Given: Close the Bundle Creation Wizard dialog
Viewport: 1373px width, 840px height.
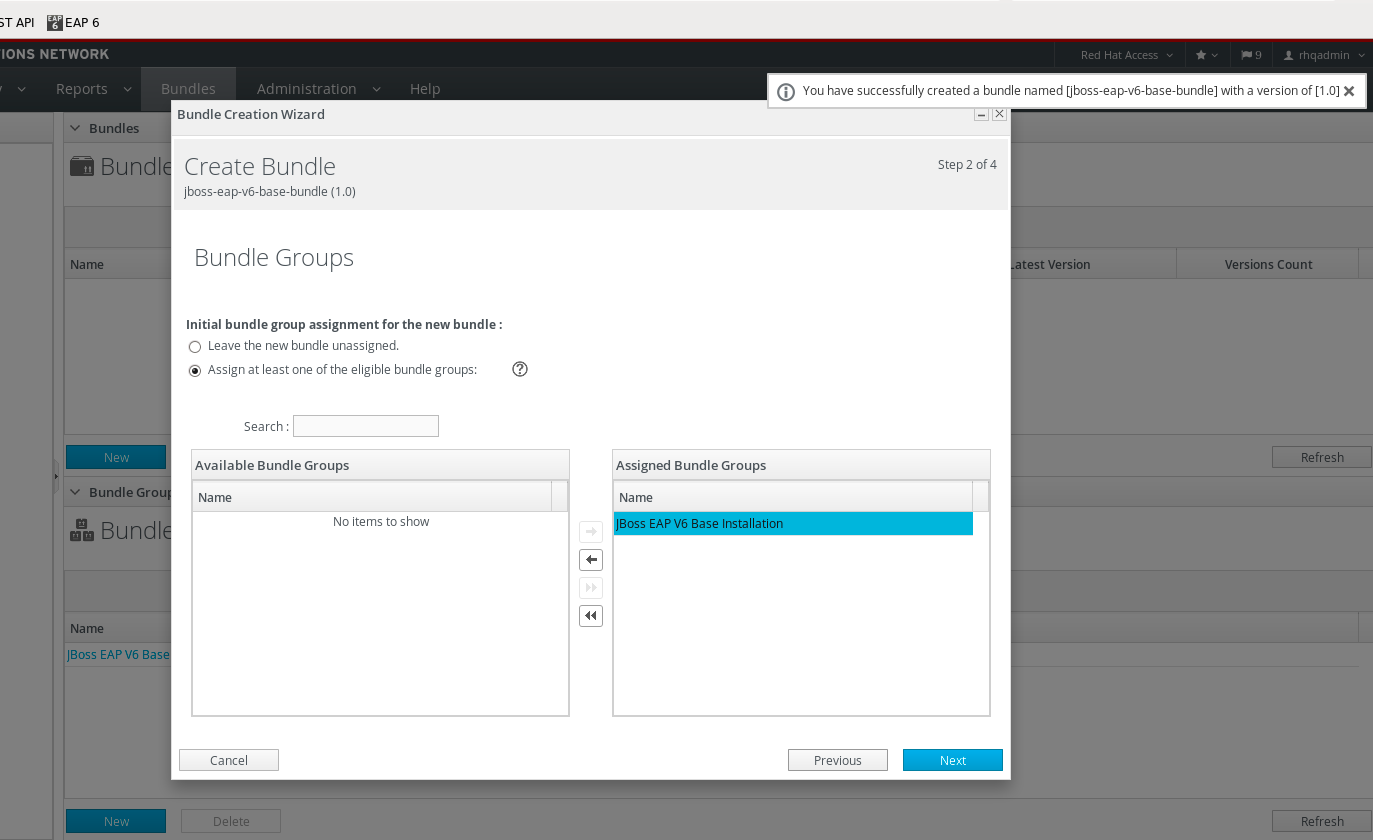Looking at the screenshot, I should pos(999,115).
